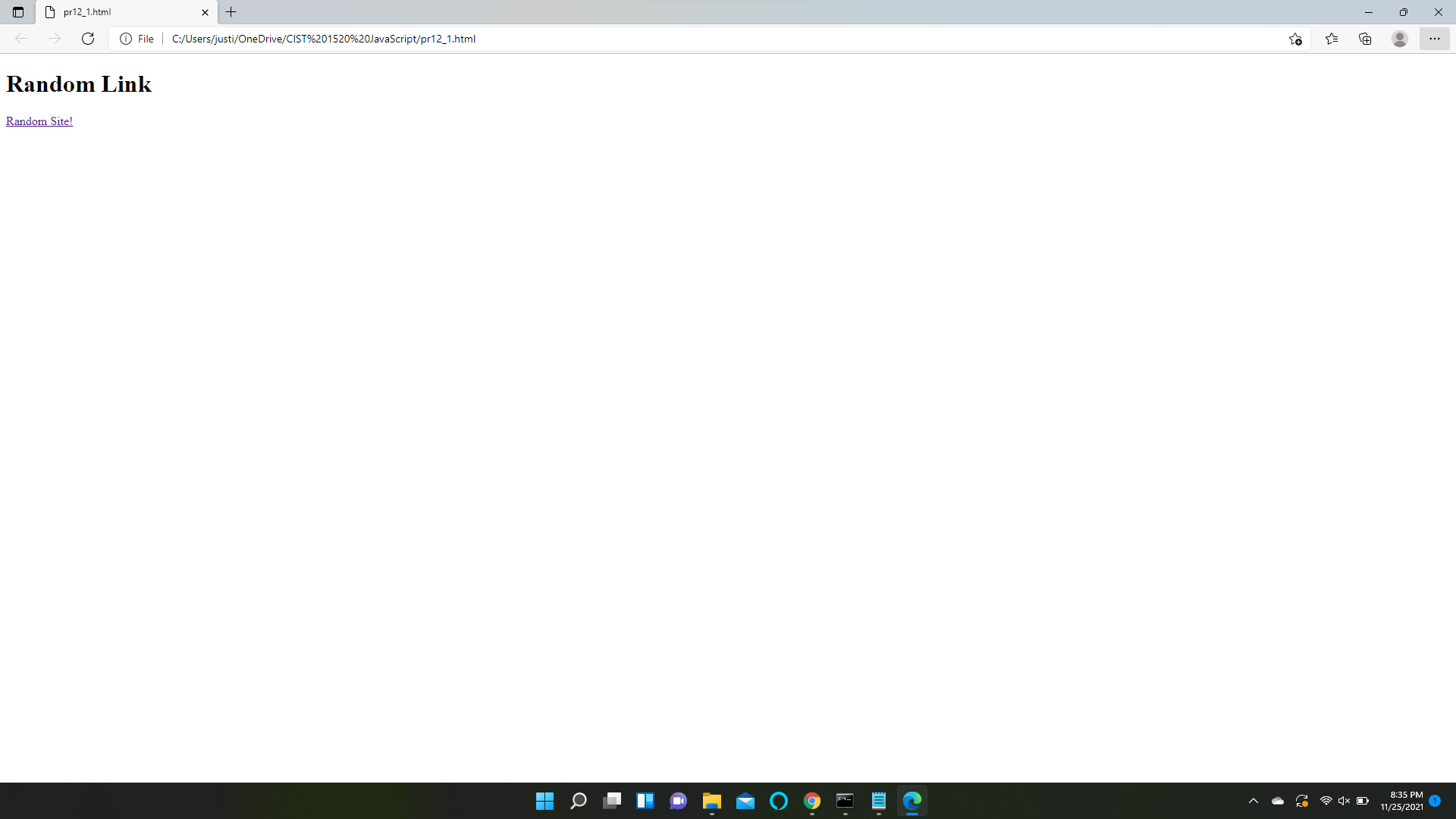Open the Collections panel
1456x819 pixels.
pyautogui.click(x=1365, y=39)
